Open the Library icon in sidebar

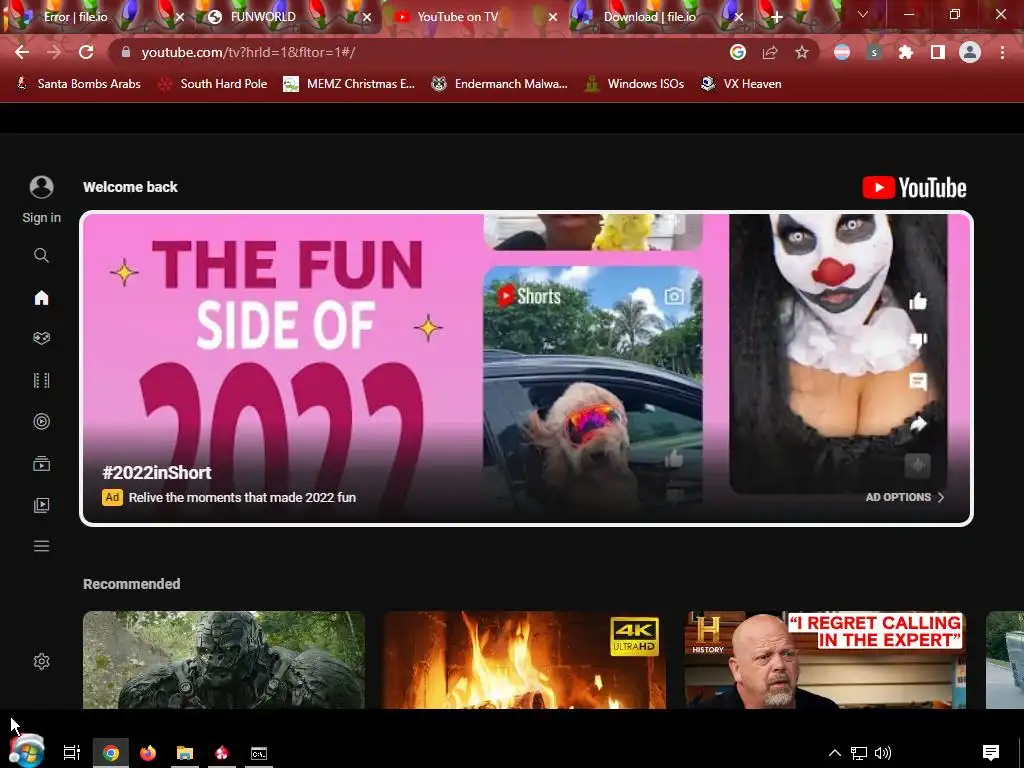click(x=41, y=505)
